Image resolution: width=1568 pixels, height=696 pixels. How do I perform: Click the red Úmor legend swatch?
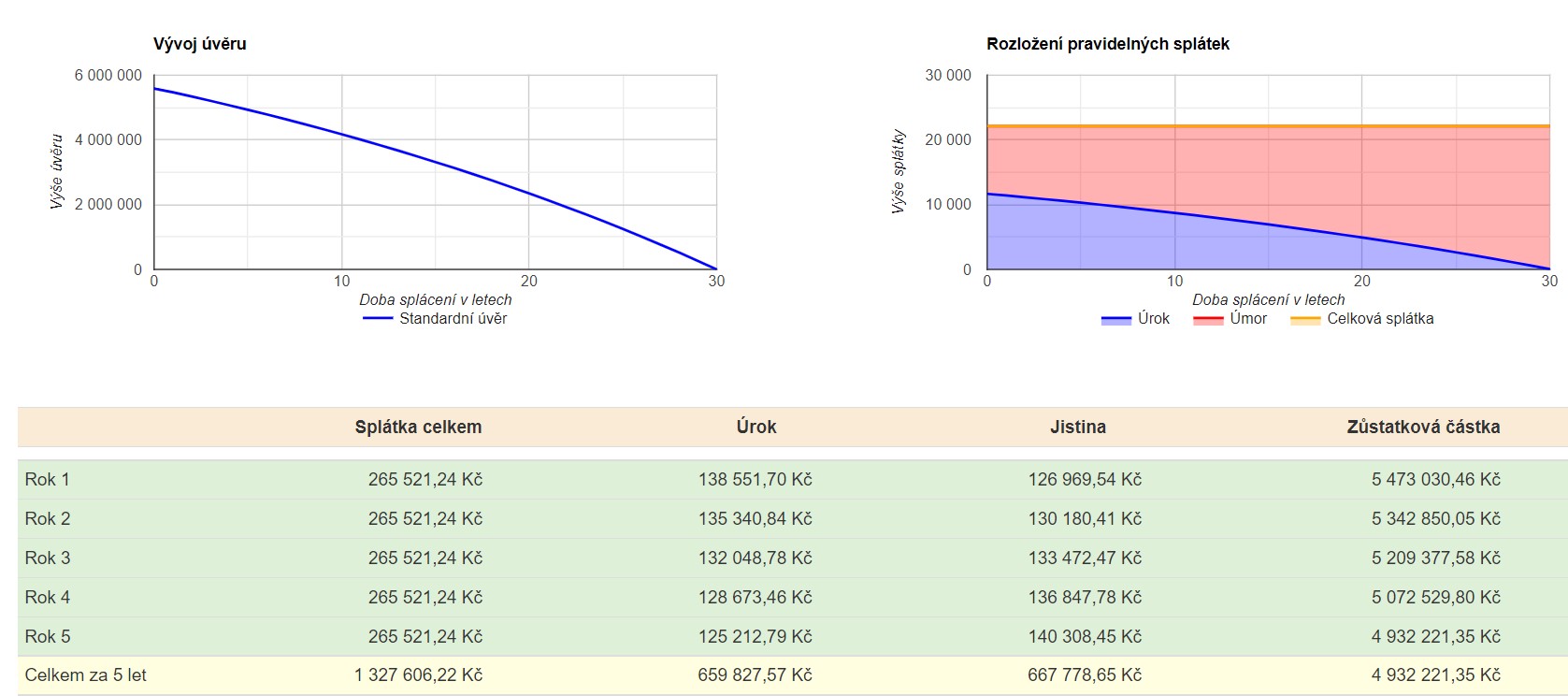pos(1208,320)
